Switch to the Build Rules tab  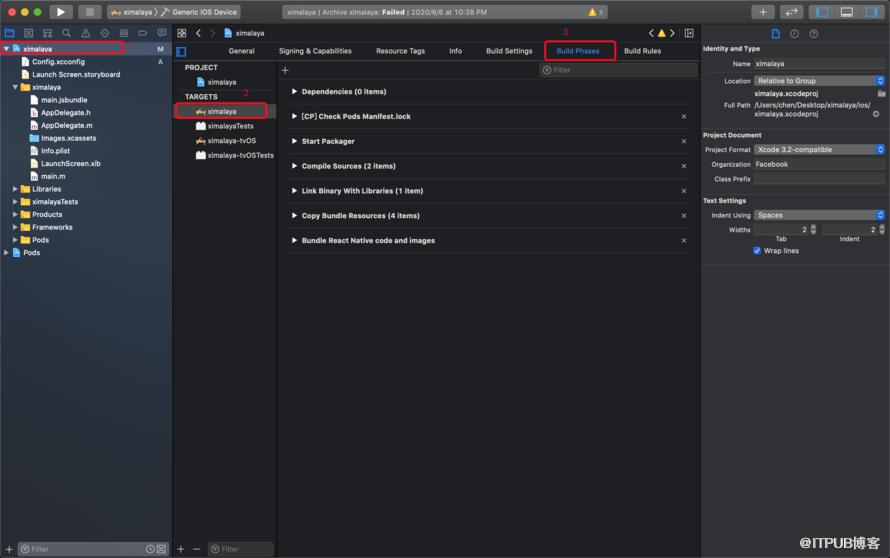coord(642,51)
